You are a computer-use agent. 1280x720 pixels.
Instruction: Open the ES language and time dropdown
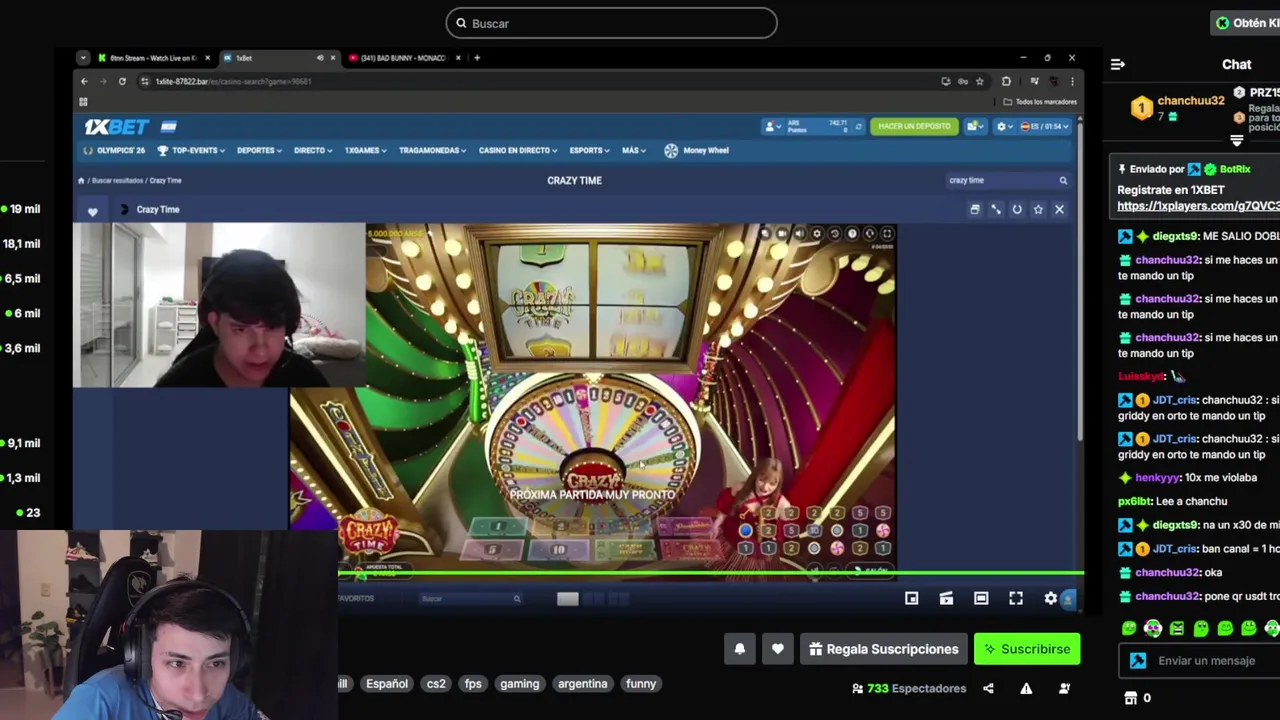pyautogui.click(x=1045, y=127)
